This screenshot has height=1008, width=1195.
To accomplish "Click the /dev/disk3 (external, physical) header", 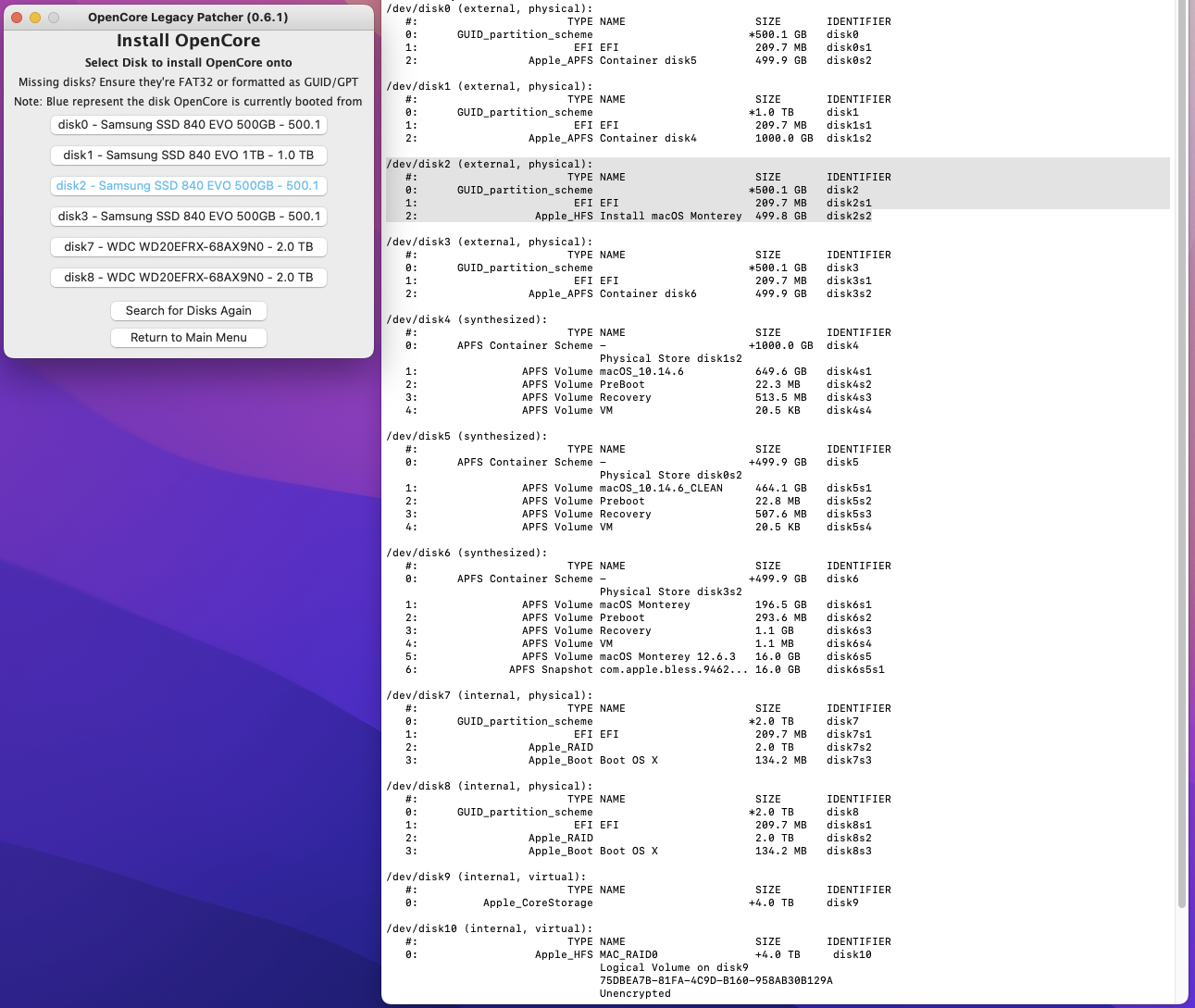I will 490,242.
